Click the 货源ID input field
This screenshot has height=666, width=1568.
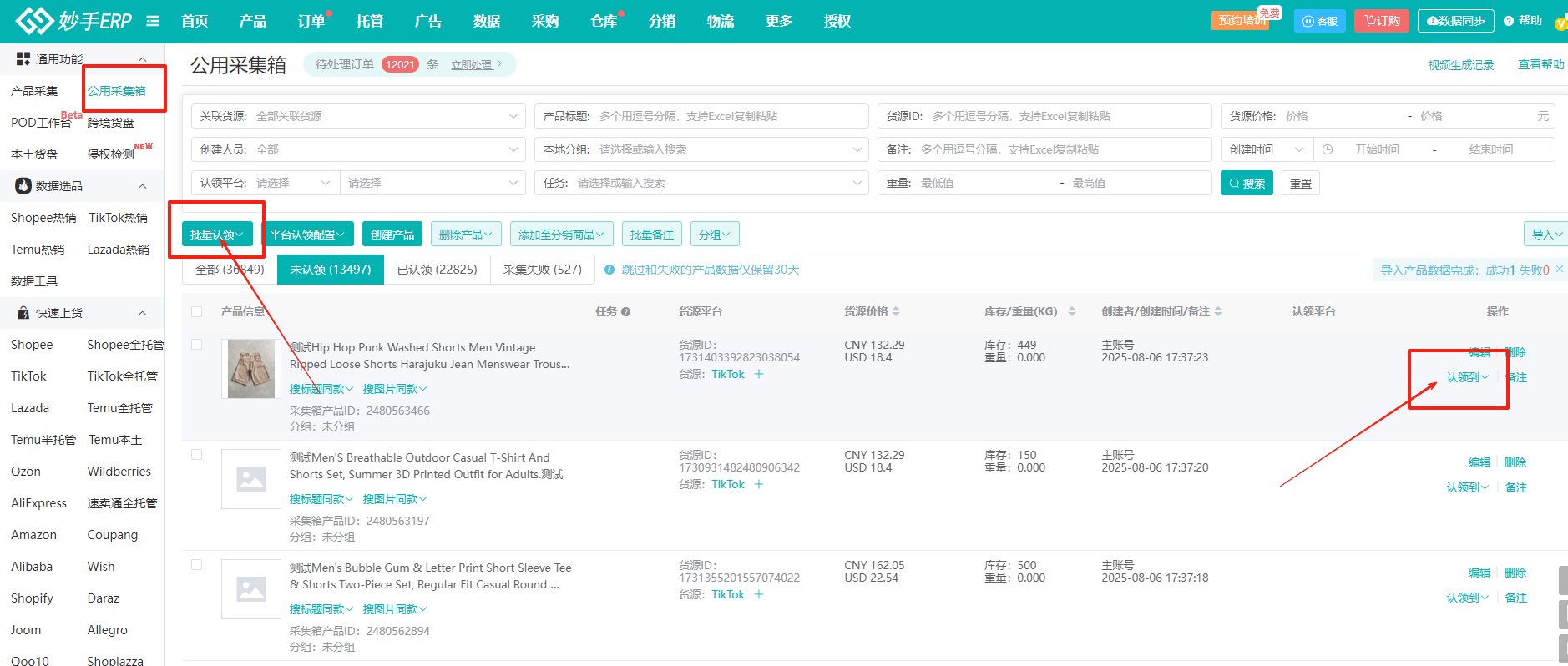point(1044,116)
